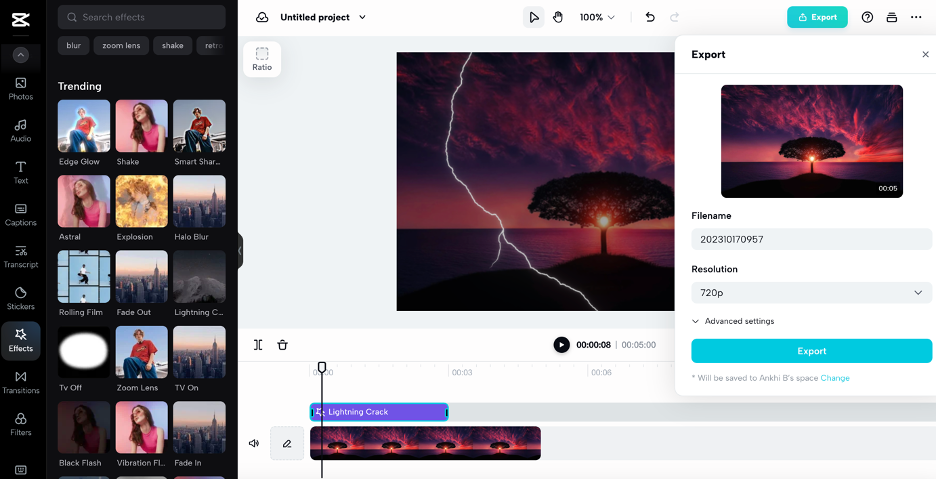
Task: Select the Lightning Crack clip on timeline
Action: click(x=379, y=412)
